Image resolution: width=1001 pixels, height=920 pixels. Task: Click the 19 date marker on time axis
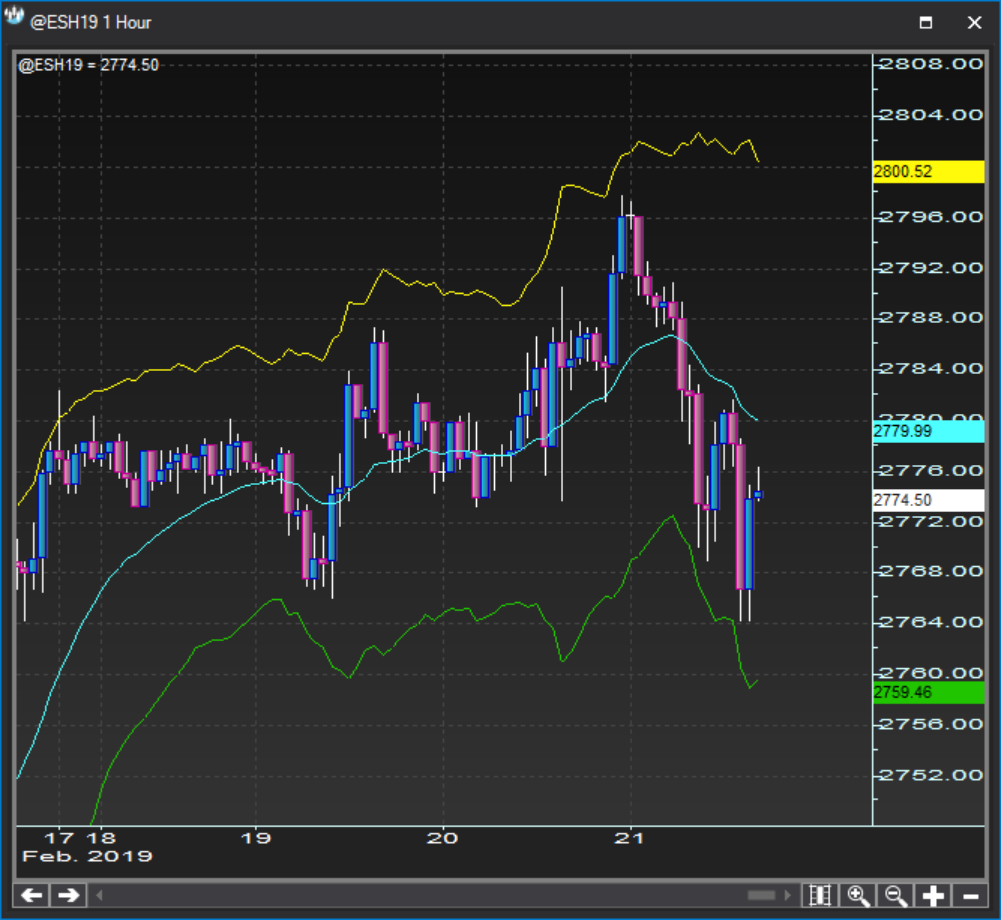[257, 838]
